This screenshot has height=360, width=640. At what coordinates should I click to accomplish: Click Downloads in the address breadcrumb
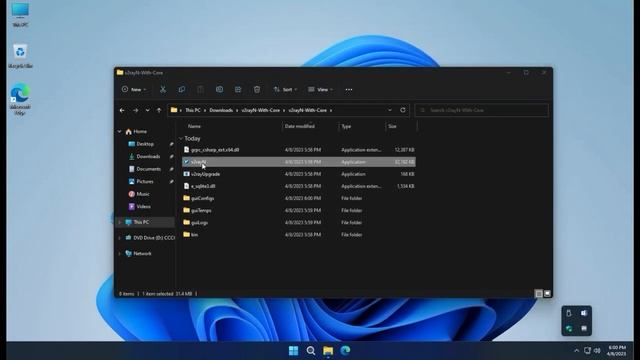coord(221,110)
